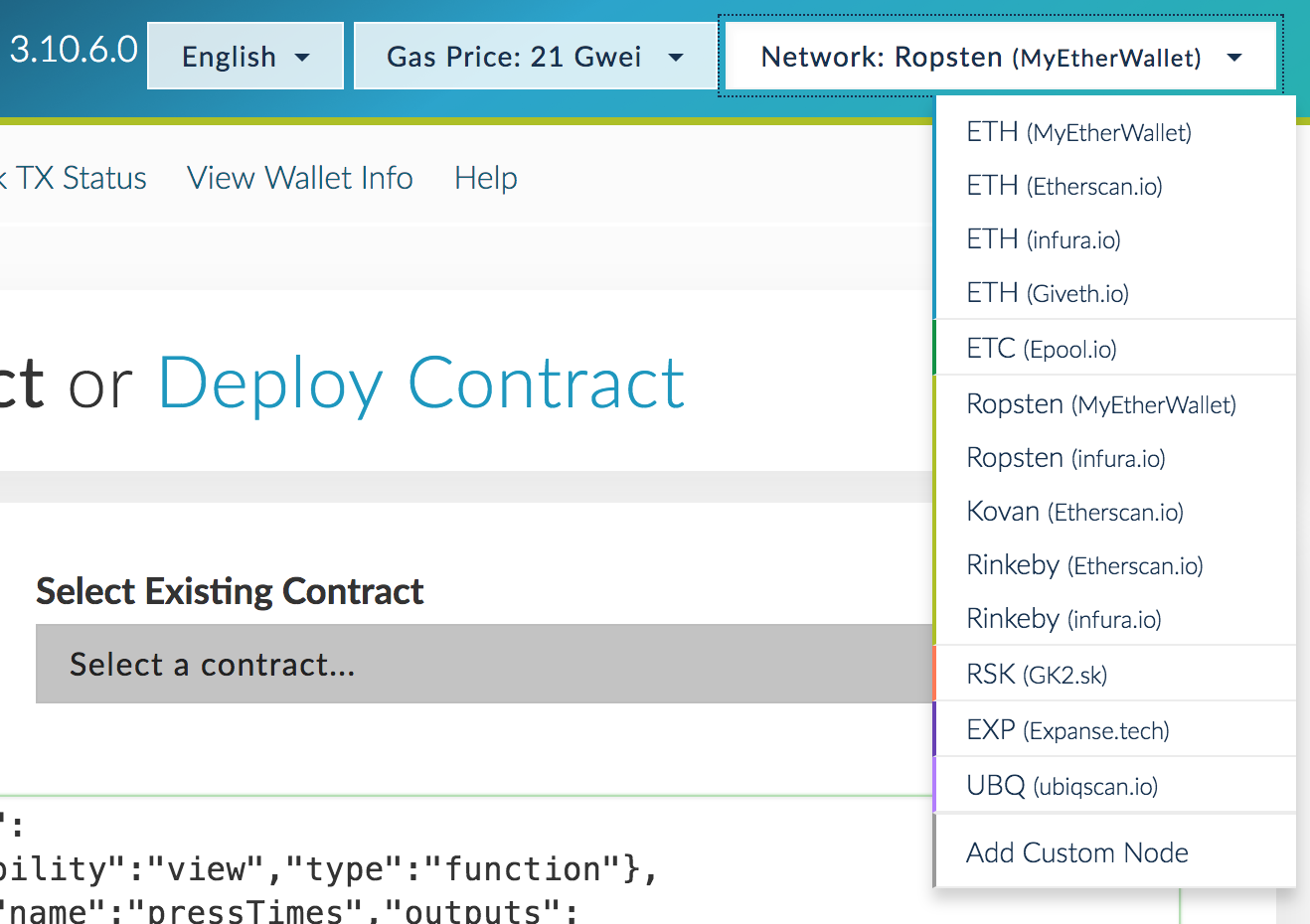1310x924 pixels.
Task: Click the Select Existing Contract heading
Action: point(230,591)
